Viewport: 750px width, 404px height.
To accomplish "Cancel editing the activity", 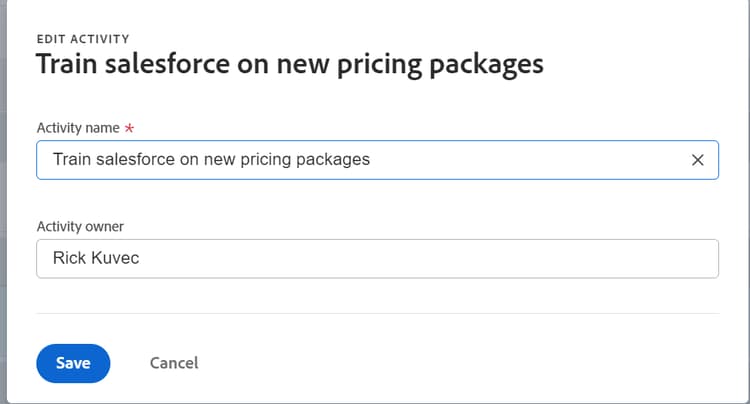I will pyautogui.click(x=174, y=363).
